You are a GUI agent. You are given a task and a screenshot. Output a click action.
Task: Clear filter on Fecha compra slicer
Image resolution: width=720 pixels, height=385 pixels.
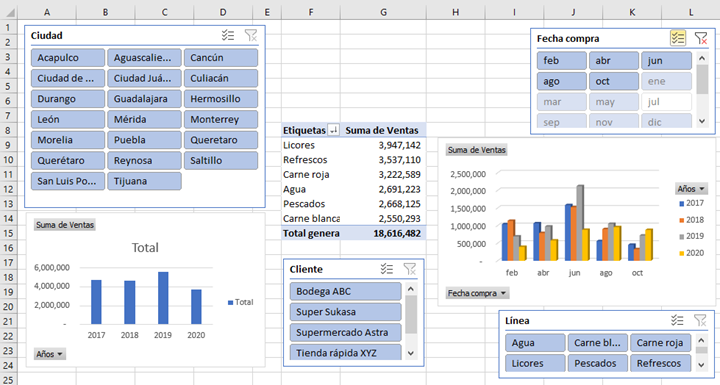coord(701,38)
